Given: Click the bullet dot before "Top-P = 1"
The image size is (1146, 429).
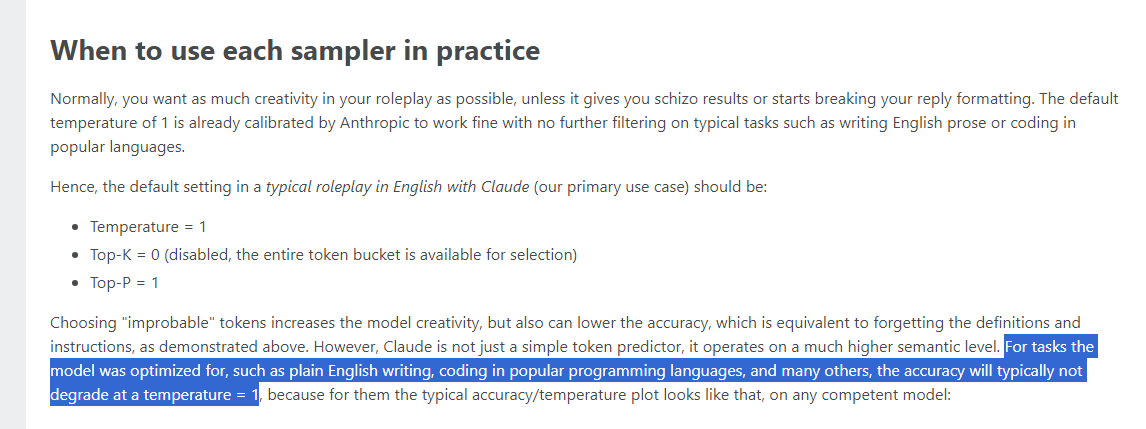Looking at the screenshot, I should point(76,283).
